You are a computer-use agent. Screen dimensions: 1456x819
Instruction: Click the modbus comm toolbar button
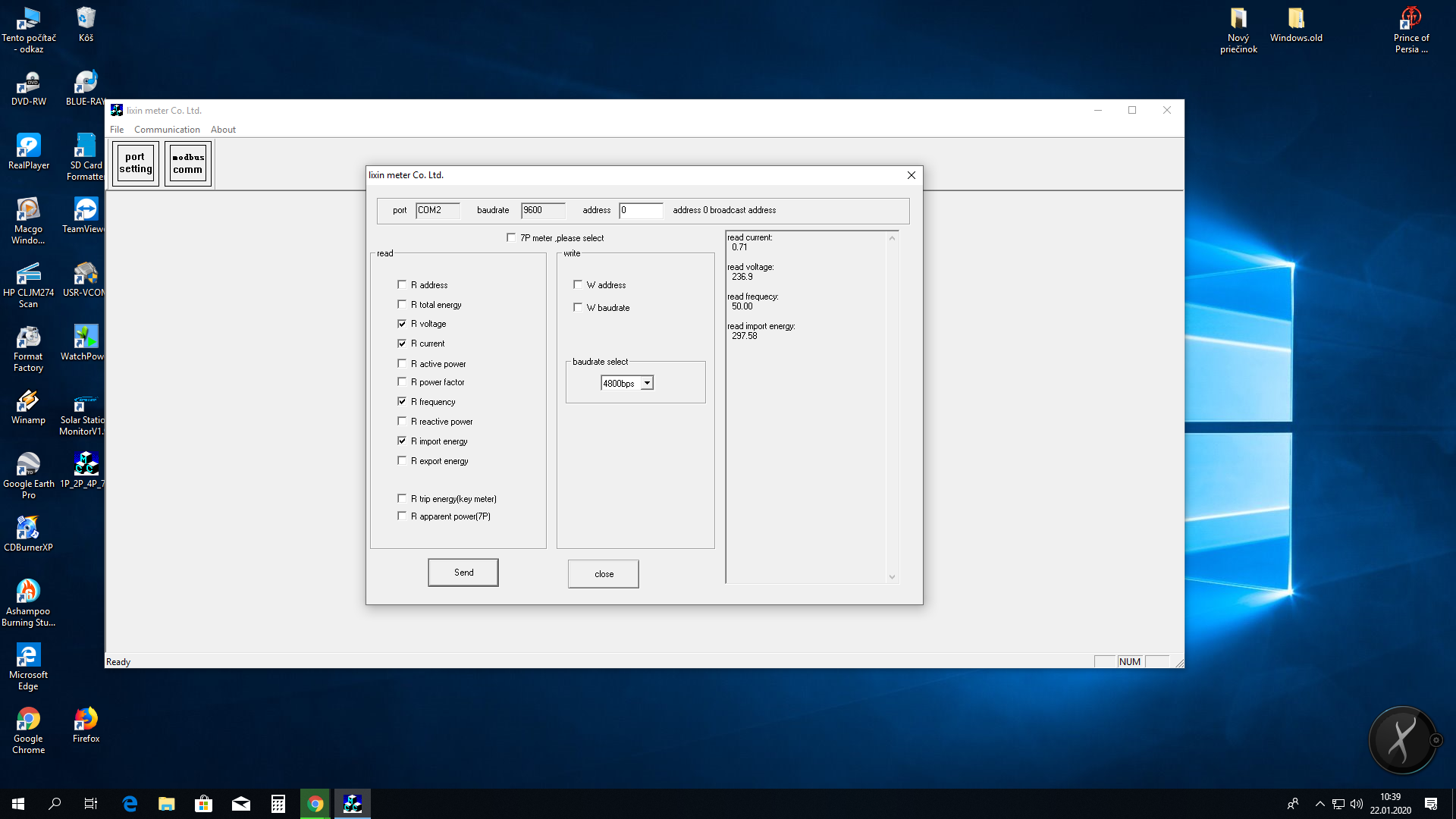(x=187, y=163)
